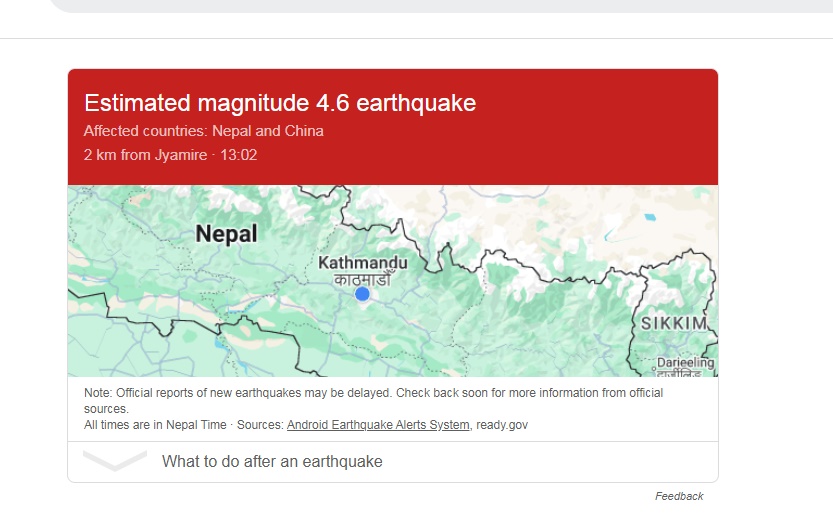Click the '2 km from Jyamire · 13:02' line
This screenshot has width=833, height=525.
click(x=170, y=155)
